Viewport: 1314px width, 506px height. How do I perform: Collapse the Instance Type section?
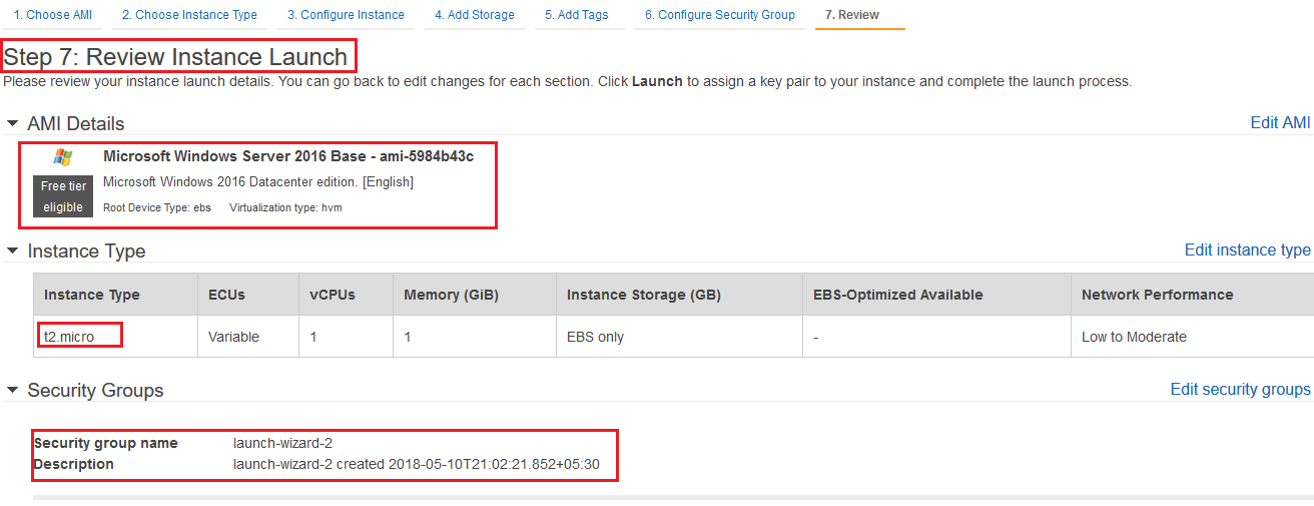coord(12,252)
